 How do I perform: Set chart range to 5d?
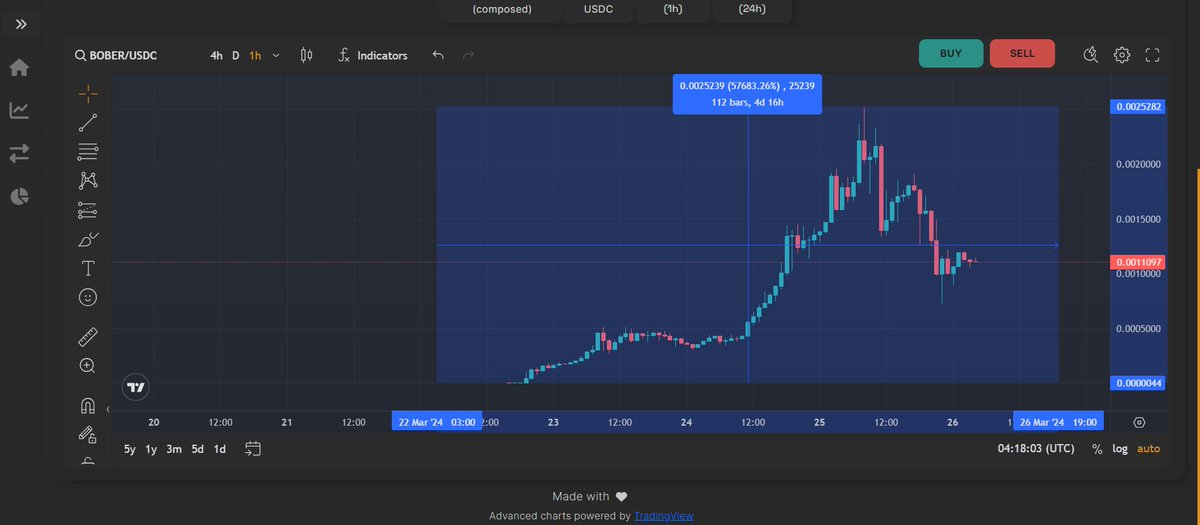(197, 449)
